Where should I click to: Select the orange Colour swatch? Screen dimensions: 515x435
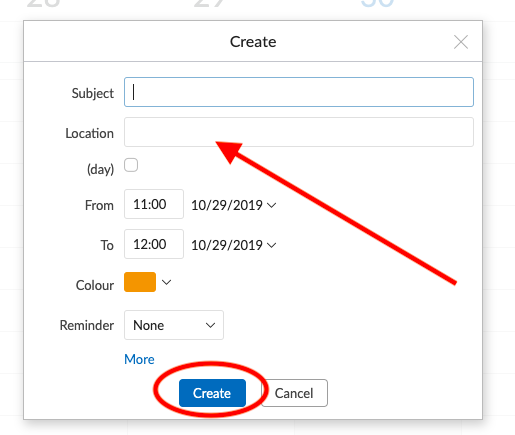(x=140, y=282)
